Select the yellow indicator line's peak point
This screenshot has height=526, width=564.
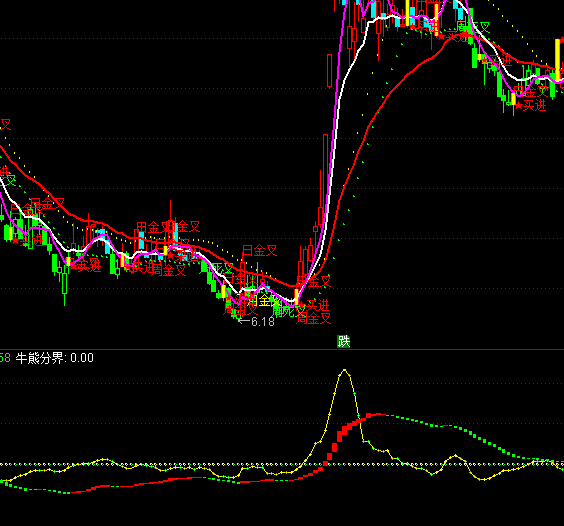(345, 370)
